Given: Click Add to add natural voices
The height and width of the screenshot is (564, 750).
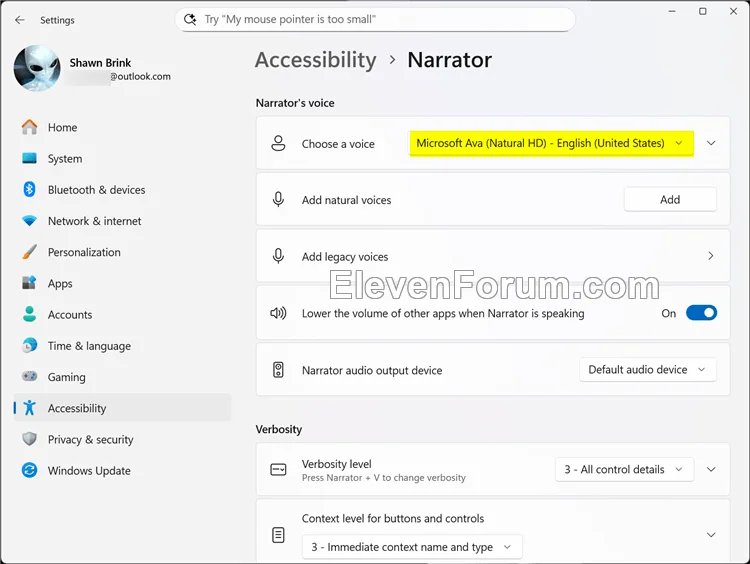Looking at the screenshot, I should tap(670, 199).
